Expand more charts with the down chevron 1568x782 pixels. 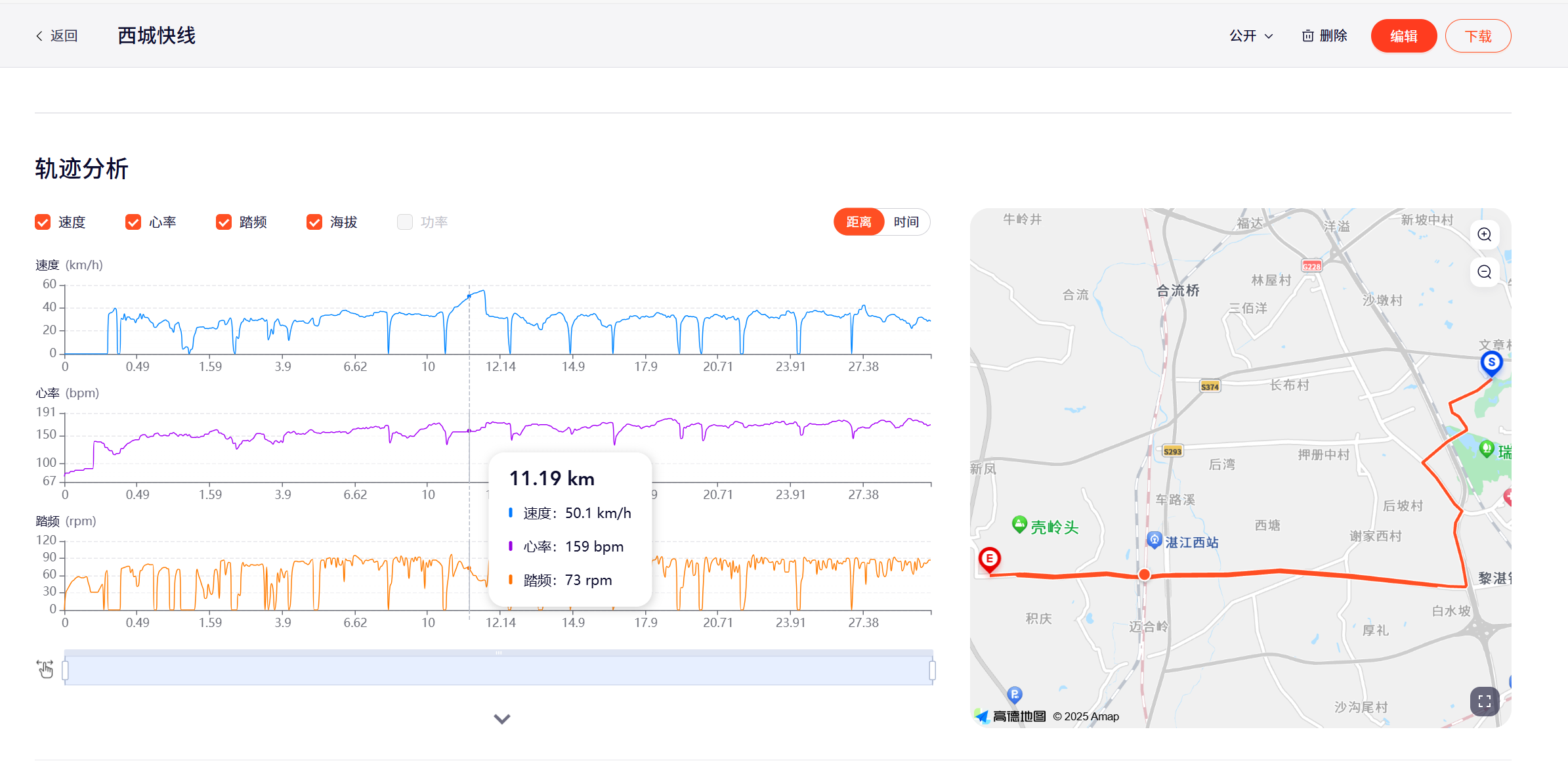coord(502,719)
